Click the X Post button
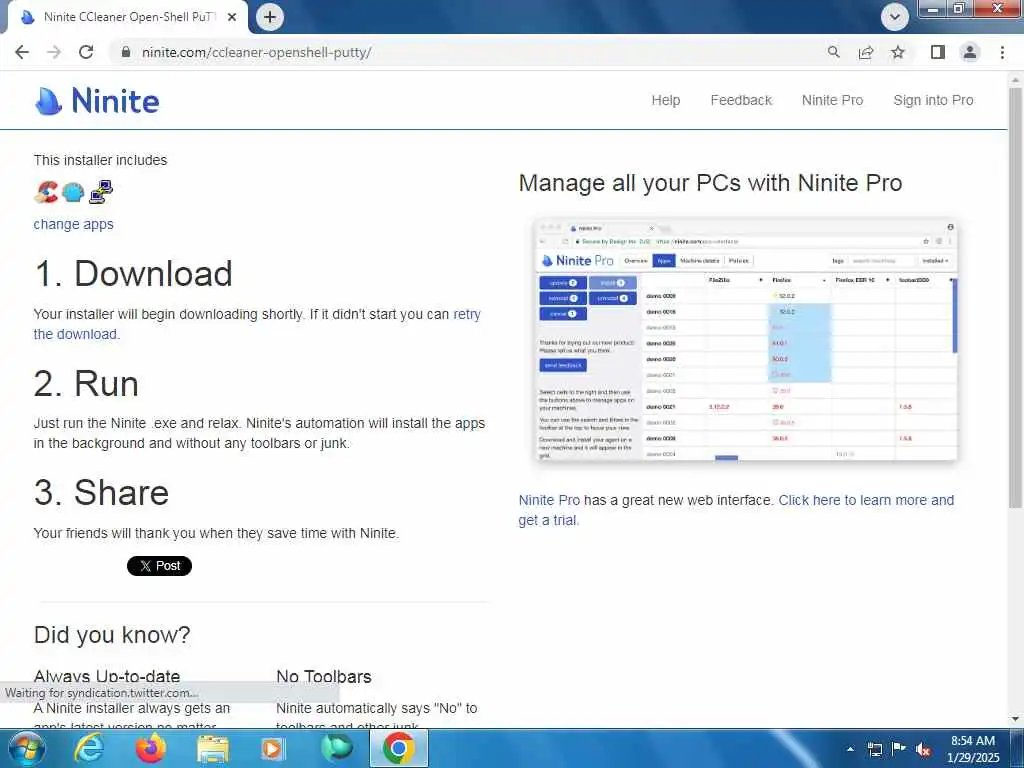Screen dimensions: 1024x768 (159, 566)
